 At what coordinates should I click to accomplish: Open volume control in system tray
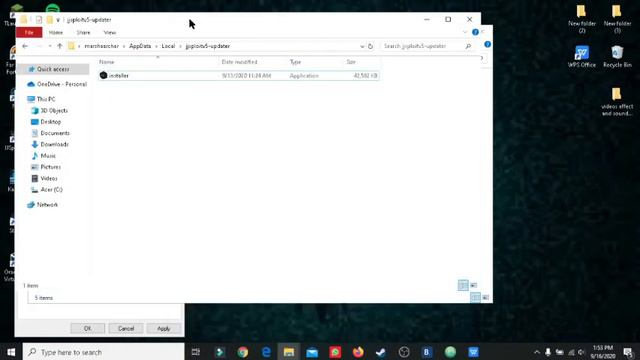(x=581, y=352)
